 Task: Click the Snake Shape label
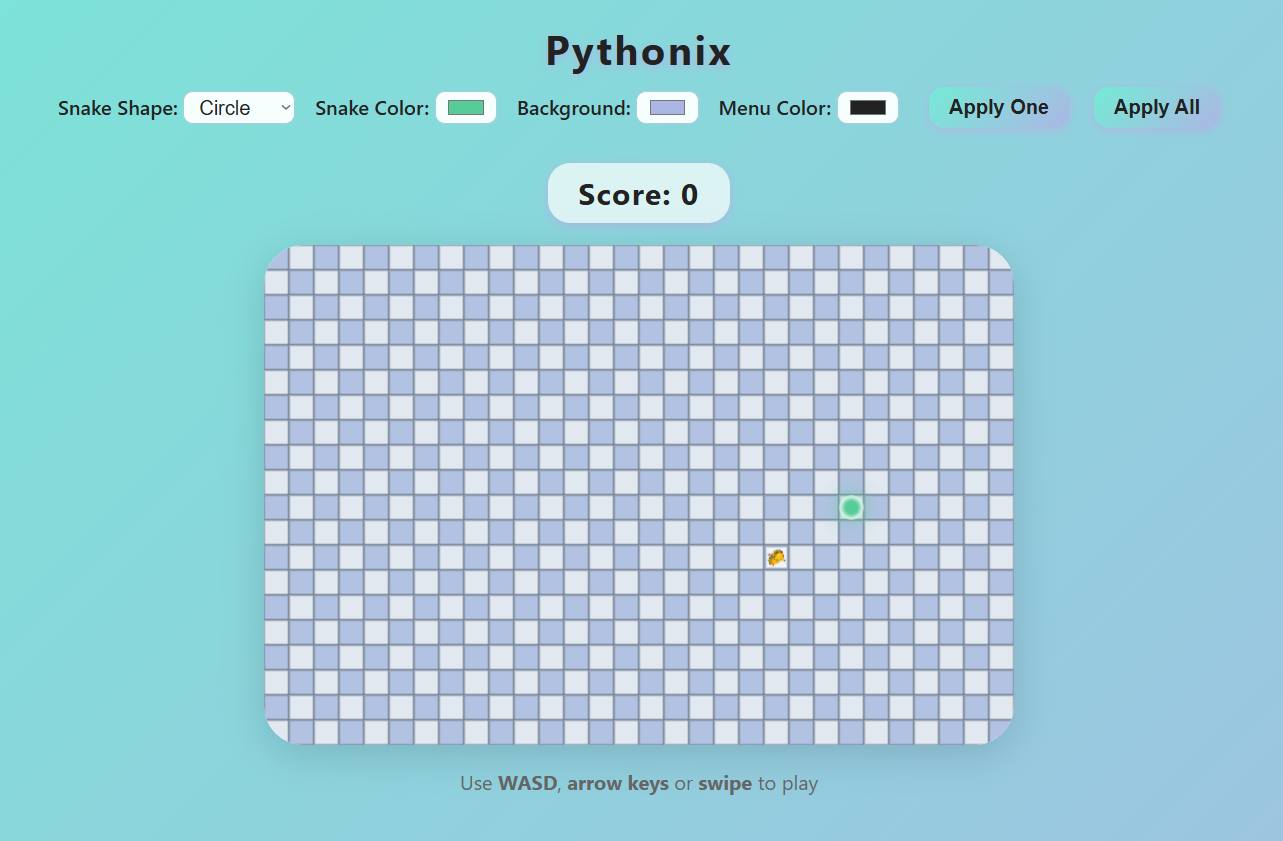click(118, 109)
